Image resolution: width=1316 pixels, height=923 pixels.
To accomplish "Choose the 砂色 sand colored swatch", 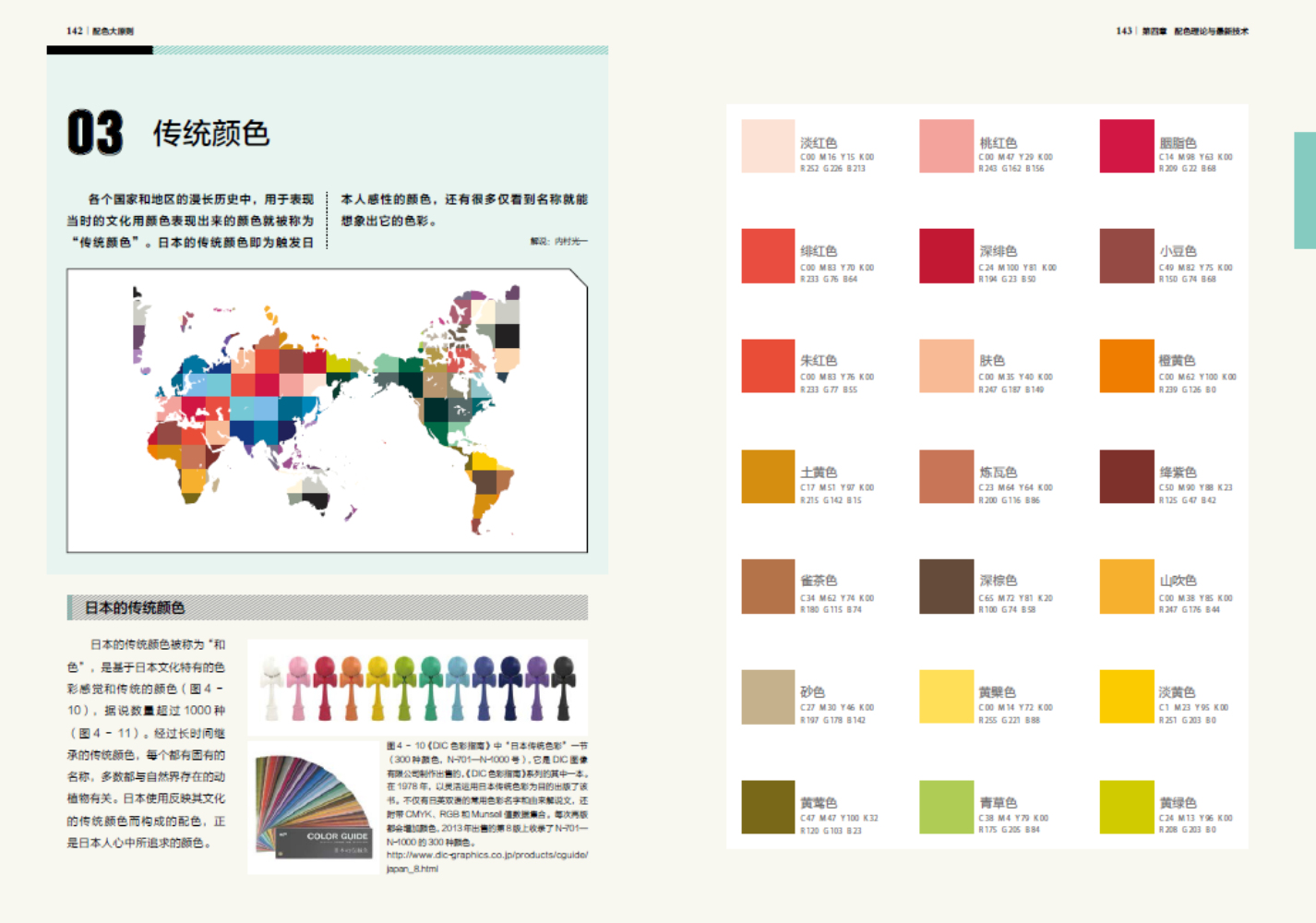I will point(768,697).
